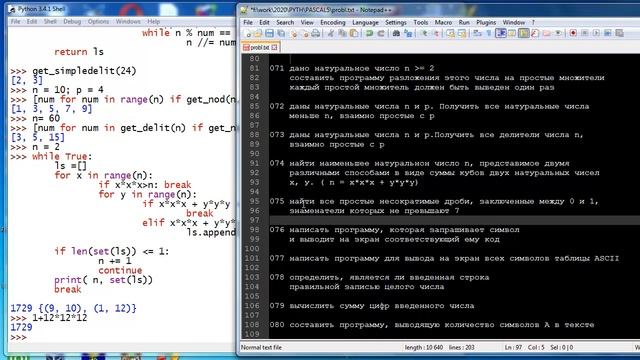This screenshot has width=640, height=360.
Task: Open Options menu in Python Shell
Action: pos(98,22)
